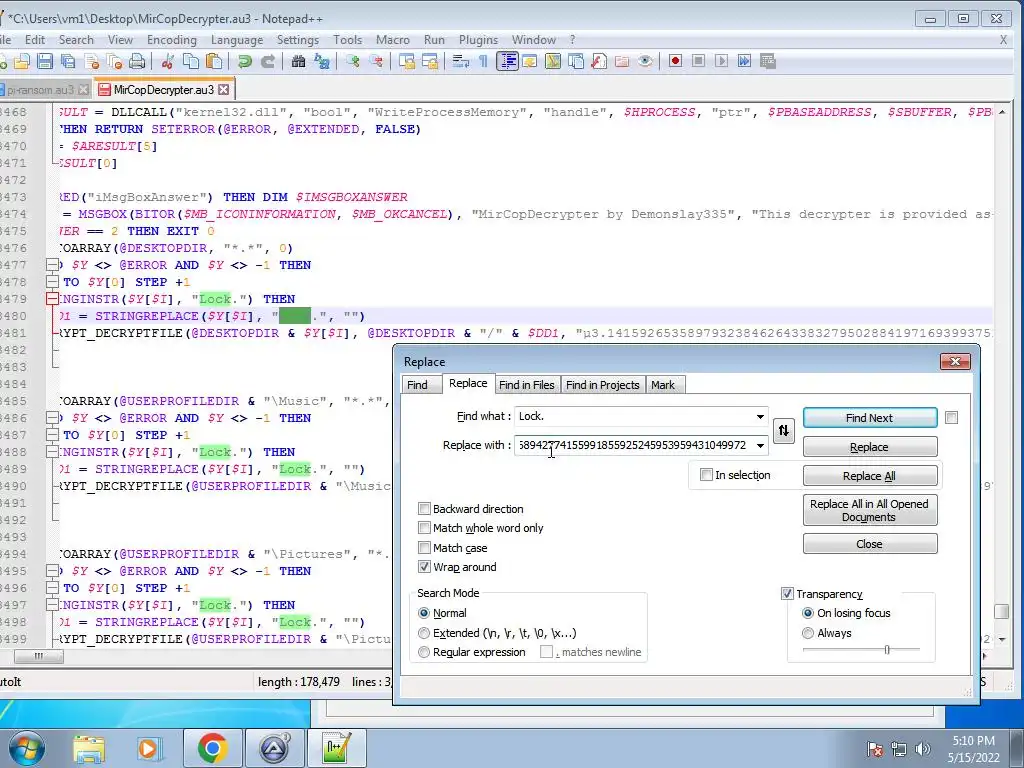This screenshot has height=768, width=1024.
Task: Check the In selection checkbox
Action: pos(706,475)
